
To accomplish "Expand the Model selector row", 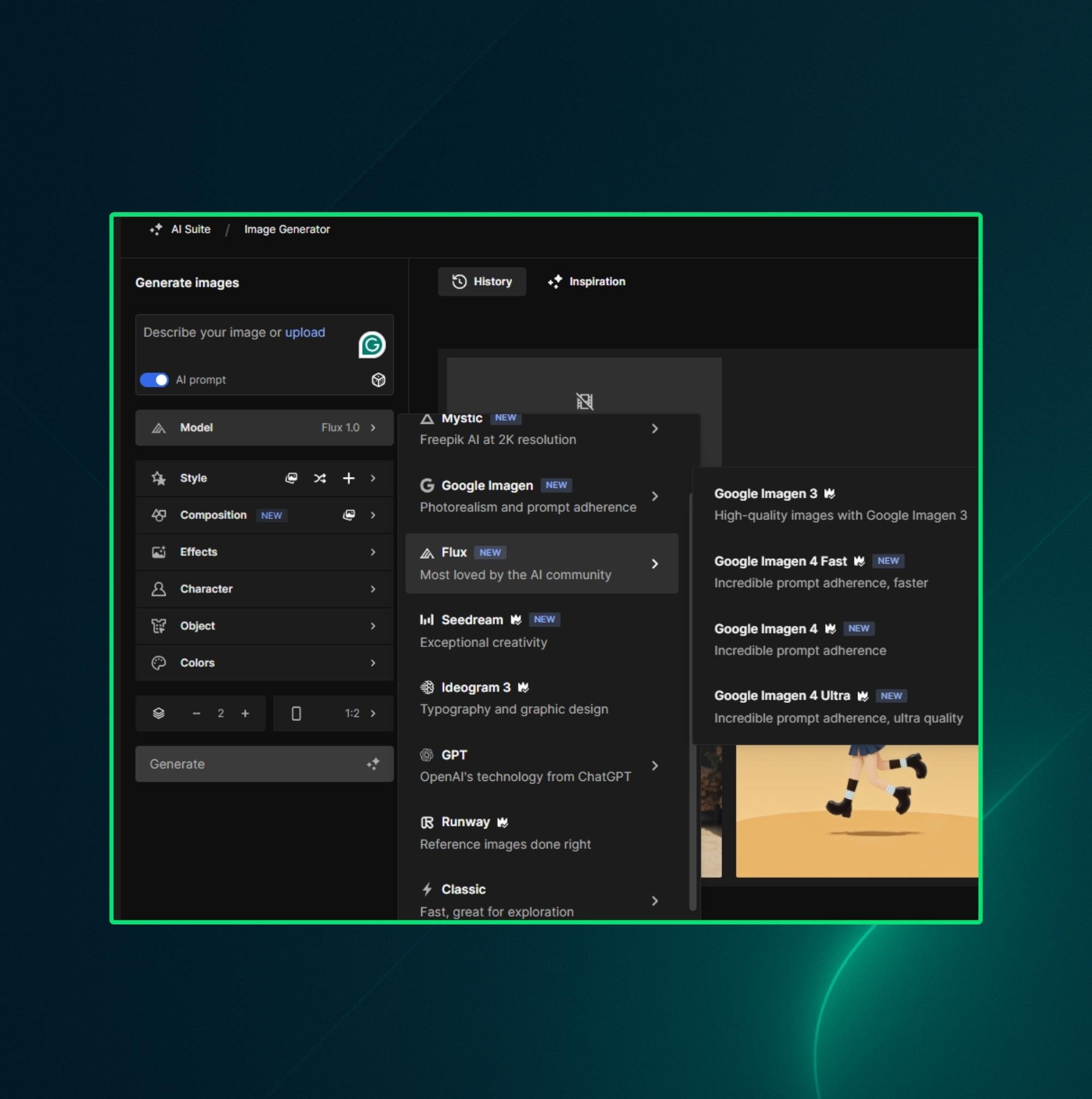I will coord(264,428).
